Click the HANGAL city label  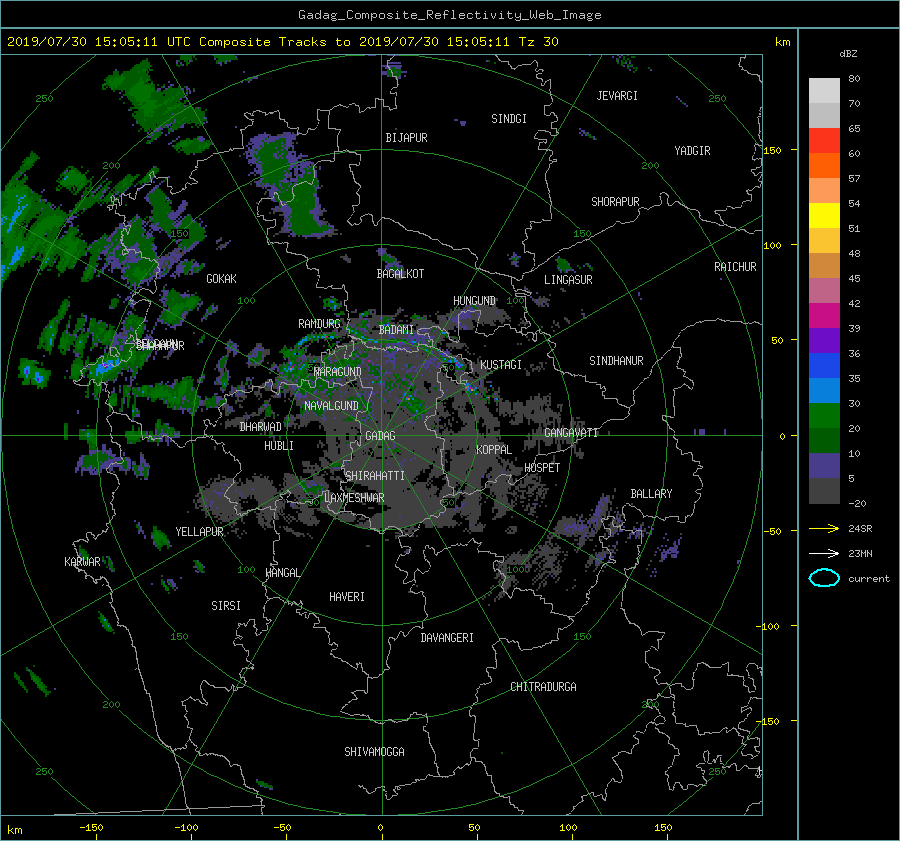click(x=282, y=573)
